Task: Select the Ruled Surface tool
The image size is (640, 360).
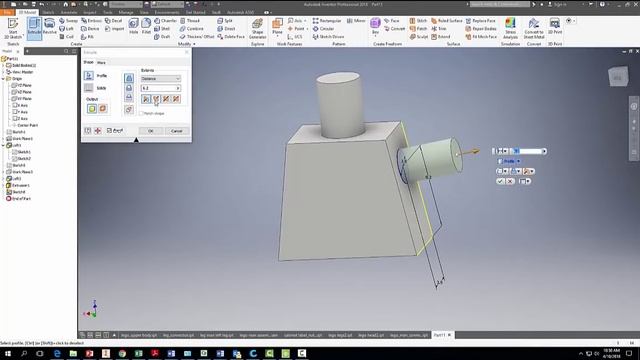Action: (447, 20)
